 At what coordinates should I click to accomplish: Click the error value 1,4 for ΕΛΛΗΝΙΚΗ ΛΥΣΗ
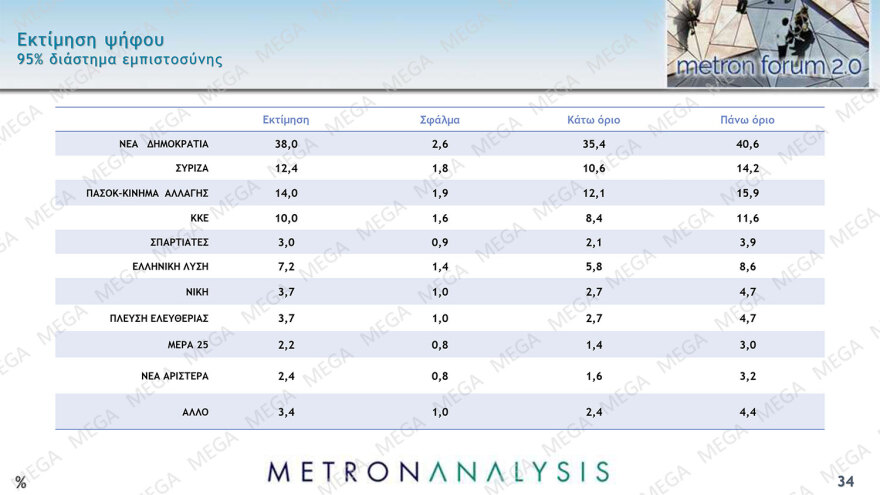point(440,267)
